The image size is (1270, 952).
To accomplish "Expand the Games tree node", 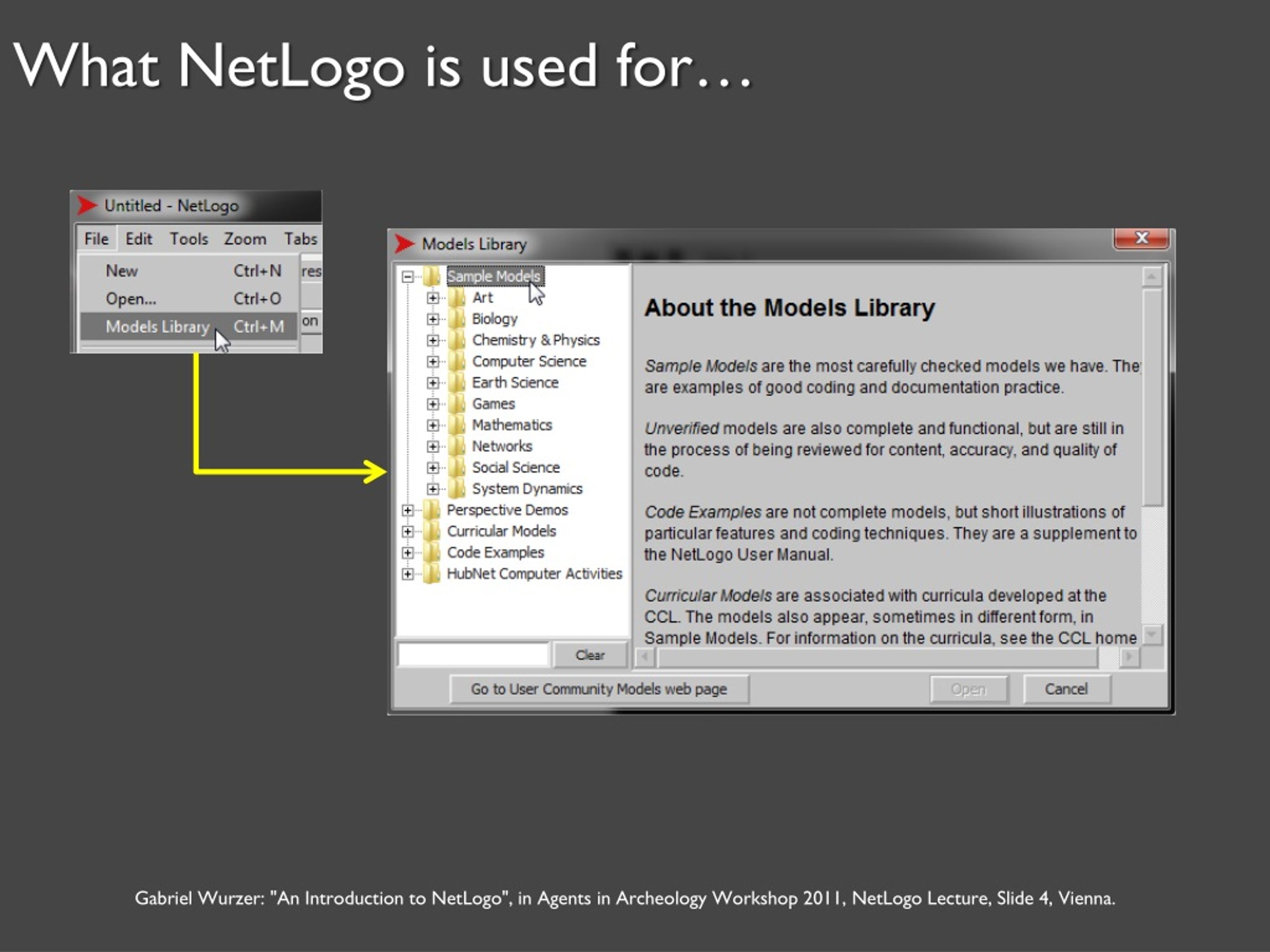I will 433,404.
